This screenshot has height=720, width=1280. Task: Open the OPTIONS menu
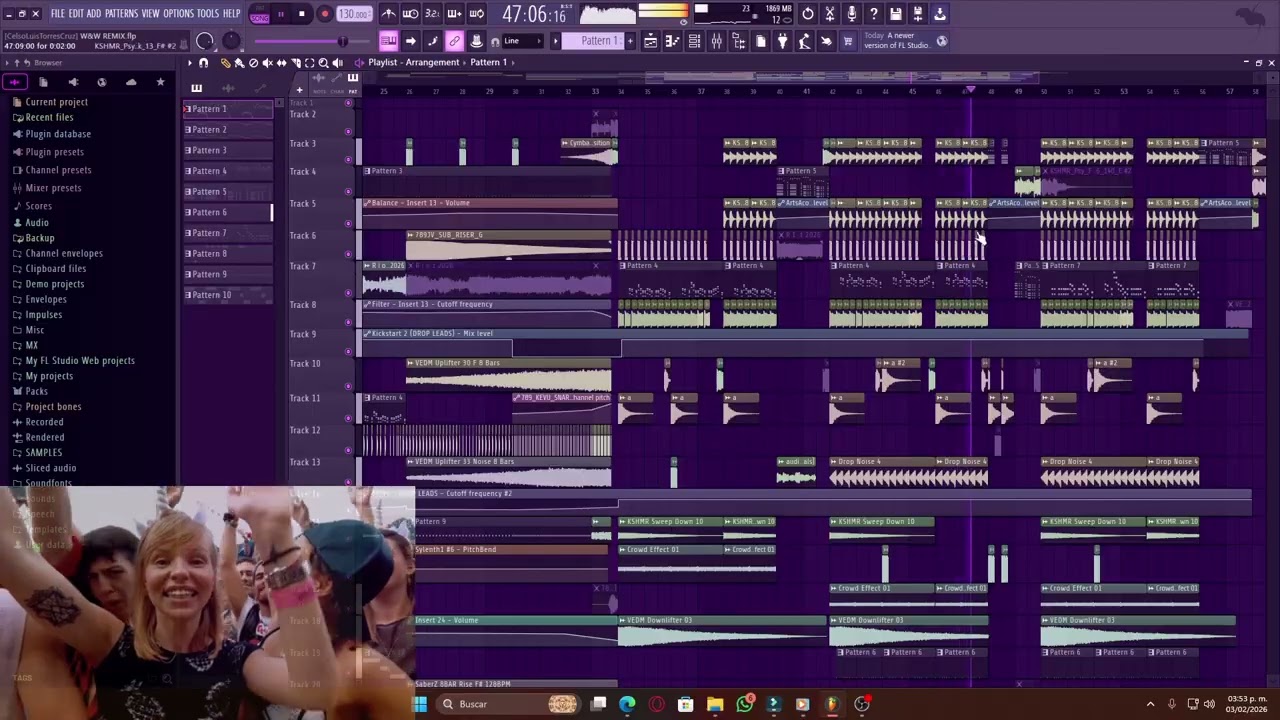click(x=178, y=14)
